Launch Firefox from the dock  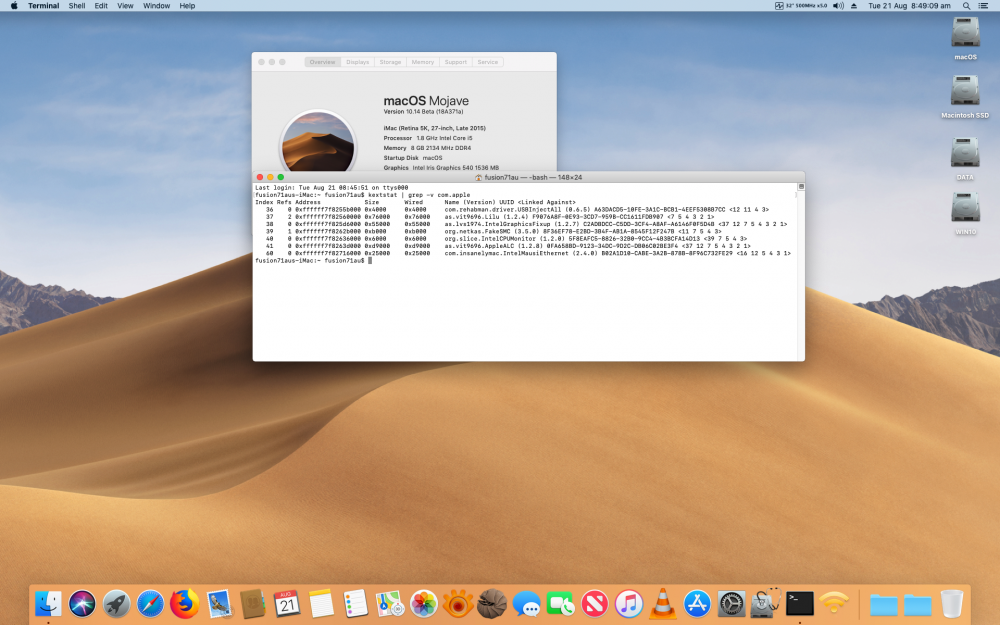[184, 603]
